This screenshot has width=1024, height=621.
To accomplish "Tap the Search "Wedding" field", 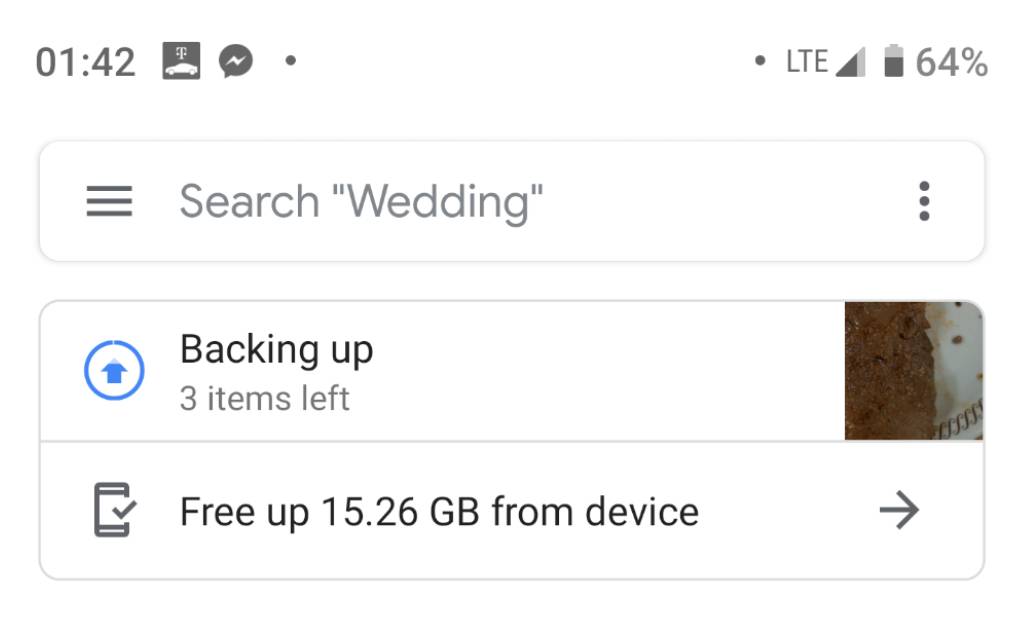I will click(x=511, y=201).
